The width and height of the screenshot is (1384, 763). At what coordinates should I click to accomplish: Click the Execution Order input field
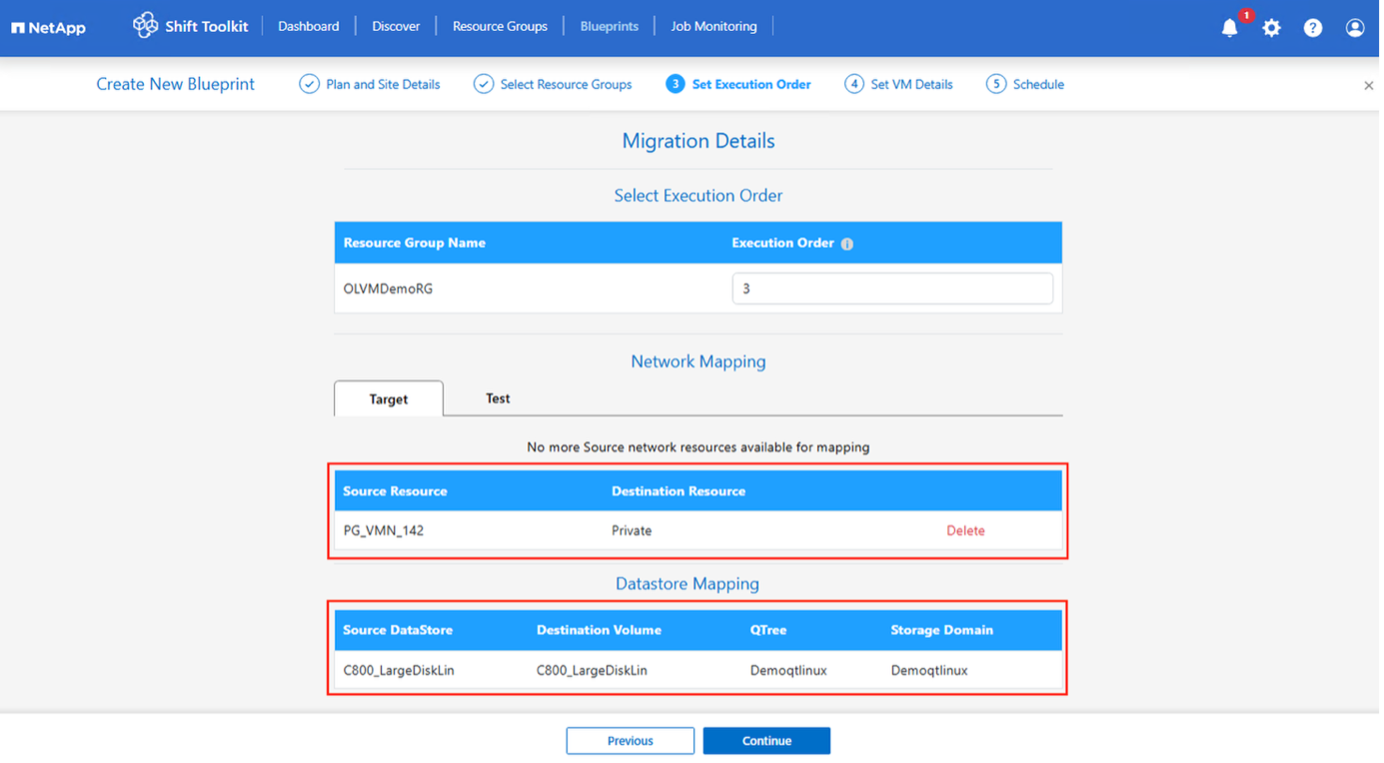[x=892, y=288]
